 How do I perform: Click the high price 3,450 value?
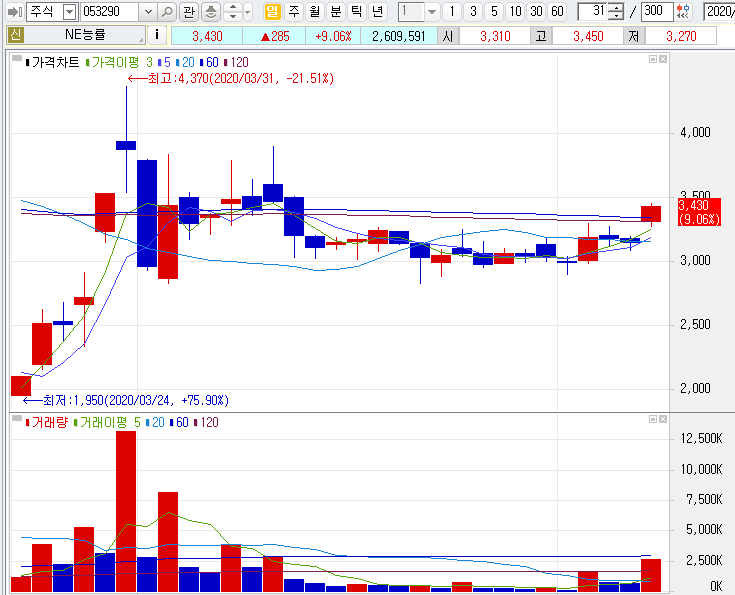(588, 36)
